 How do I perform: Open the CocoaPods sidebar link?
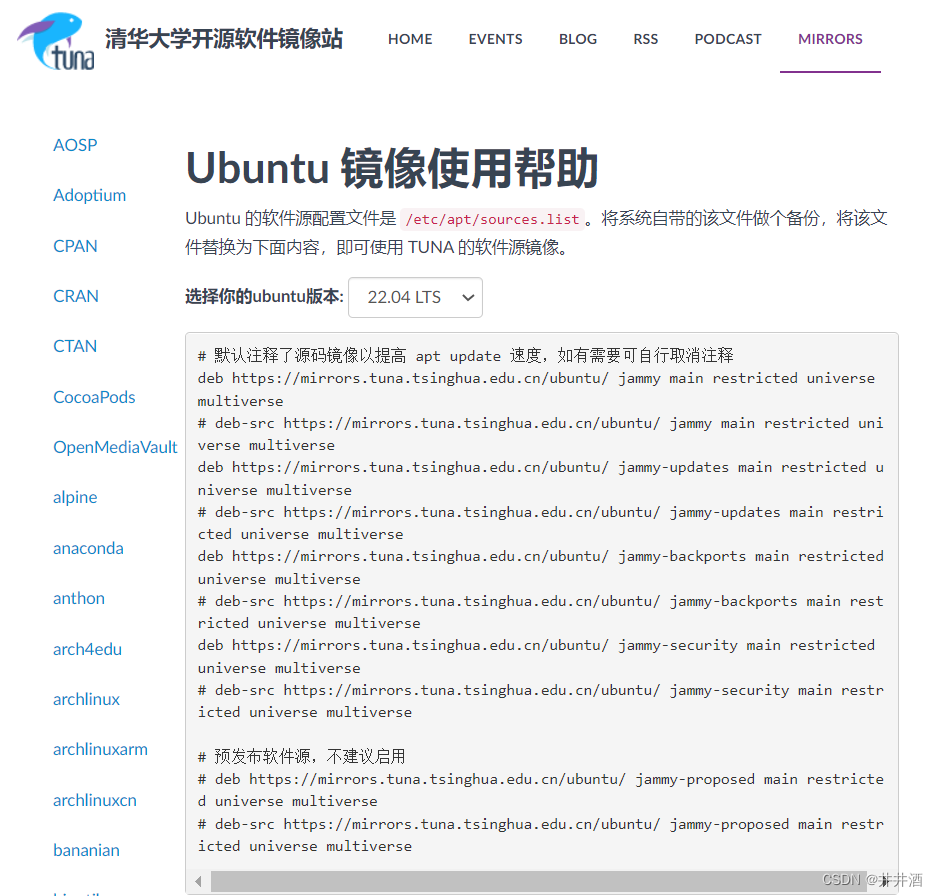click(x=94, y=397)
